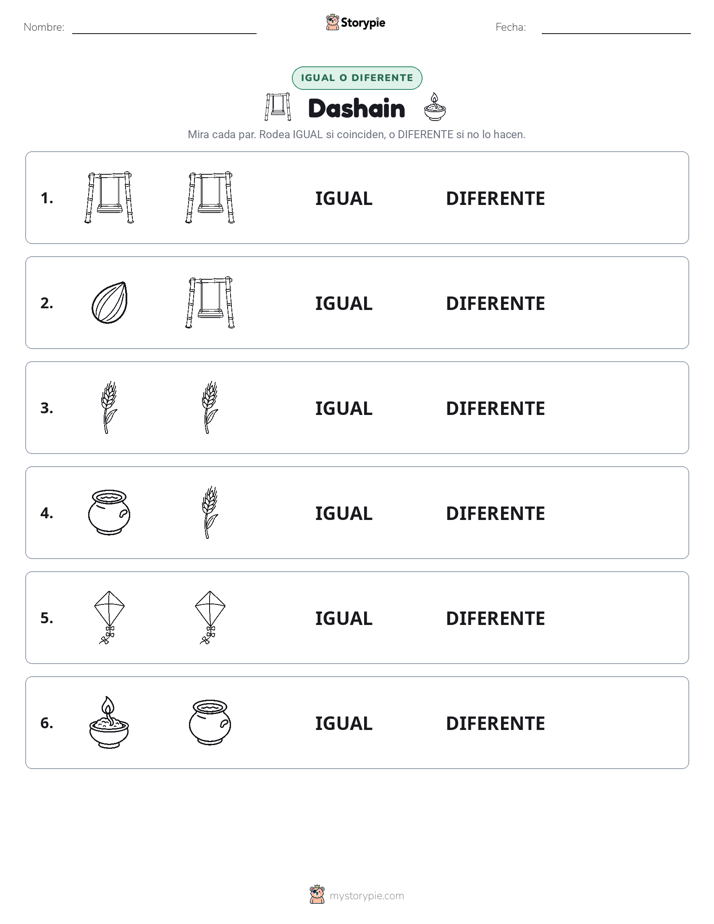The width and height of the screenshot is (714, 924).
Task: Choose DIFERENTE for pair number 6
Action: (x=495, y=723)
